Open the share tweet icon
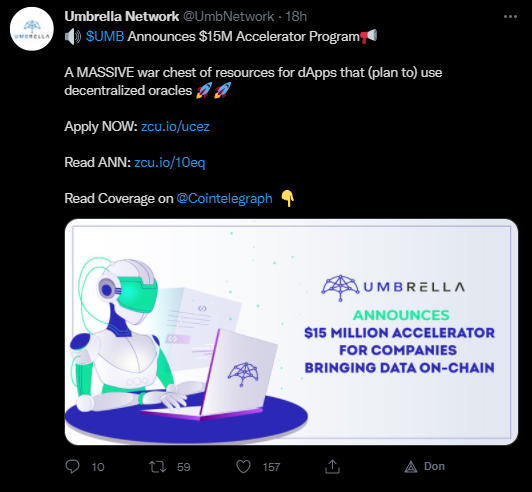Image resolution: width=532 pixels, height=492 pixels. click(x=332, y=467)
